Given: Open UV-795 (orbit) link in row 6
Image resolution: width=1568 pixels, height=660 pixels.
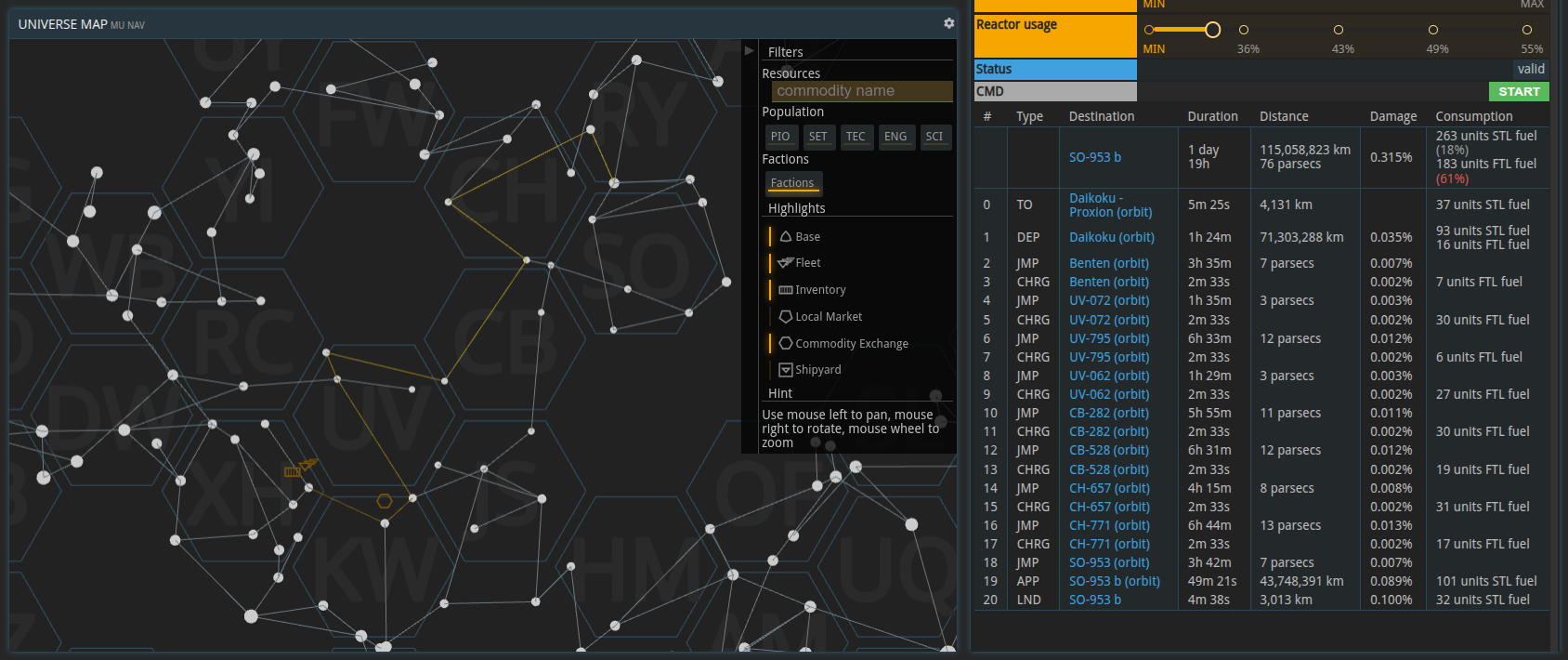Looking at the screenshot, I should (1109, 338).
